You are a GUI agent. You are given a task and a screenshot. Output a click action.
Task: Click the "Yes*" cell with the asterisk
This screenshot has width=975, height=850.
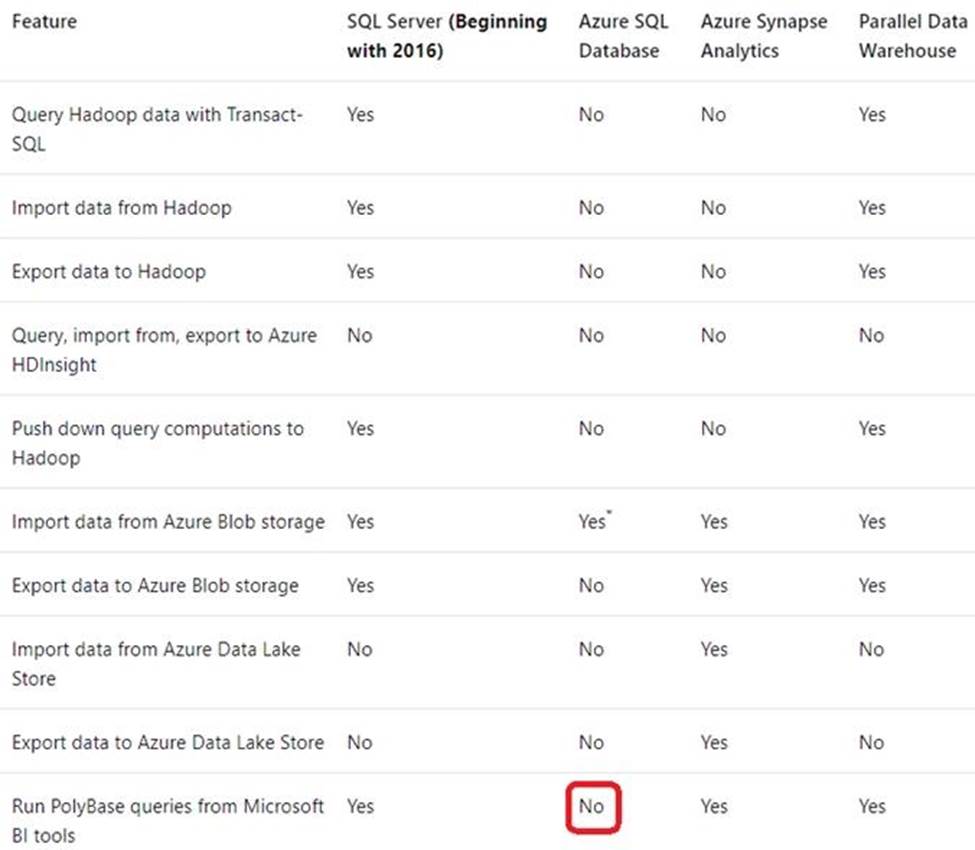pyautogui.click(x=594, y=522)
